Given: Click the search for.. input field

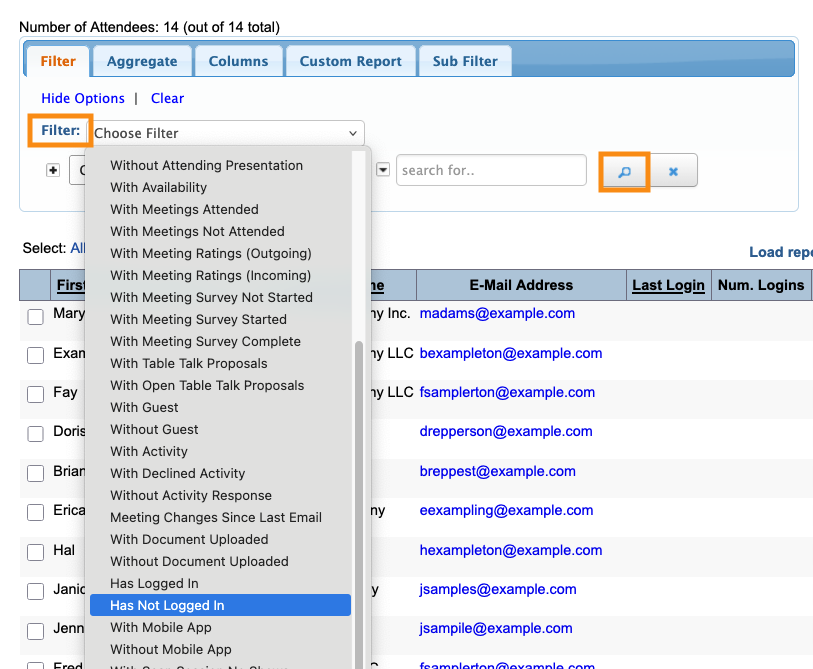Looking at the screenshot, I should 491,170.
